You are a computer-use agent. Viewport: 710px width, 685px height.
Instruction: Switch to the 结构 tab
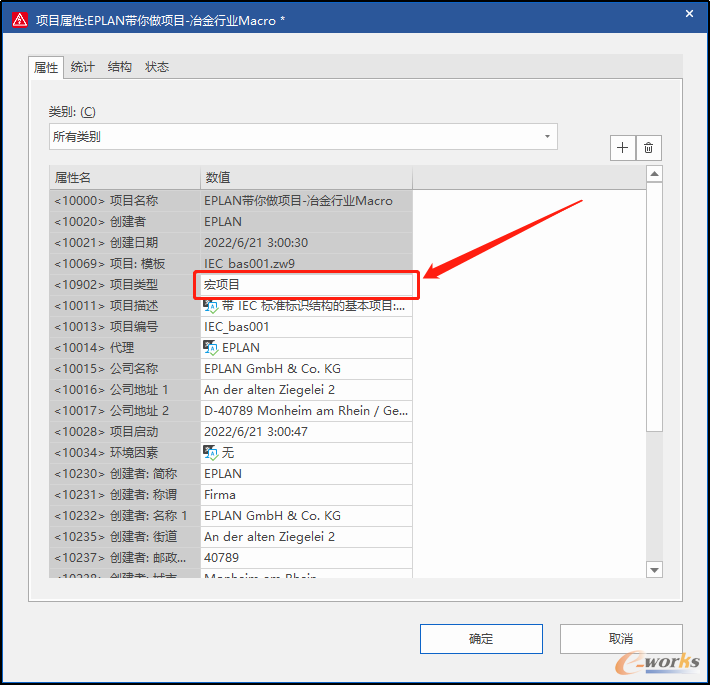[x=120, y=67]
